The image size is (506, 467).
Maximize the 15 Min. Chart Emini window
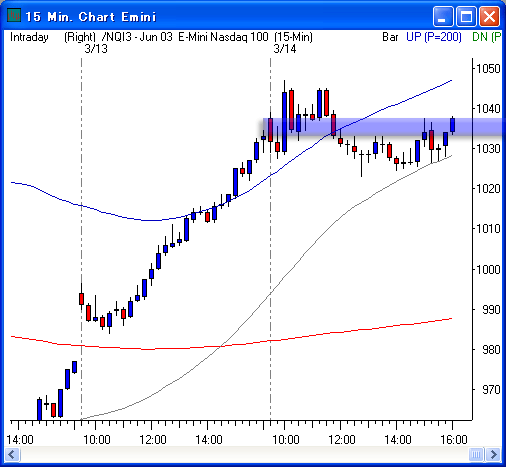[466, 16]
